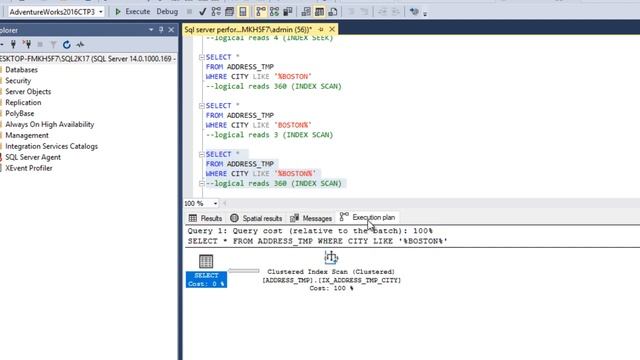640x360 pixels.
Task: Click the Parse query checkmark icon
Action: click(202, 12)
